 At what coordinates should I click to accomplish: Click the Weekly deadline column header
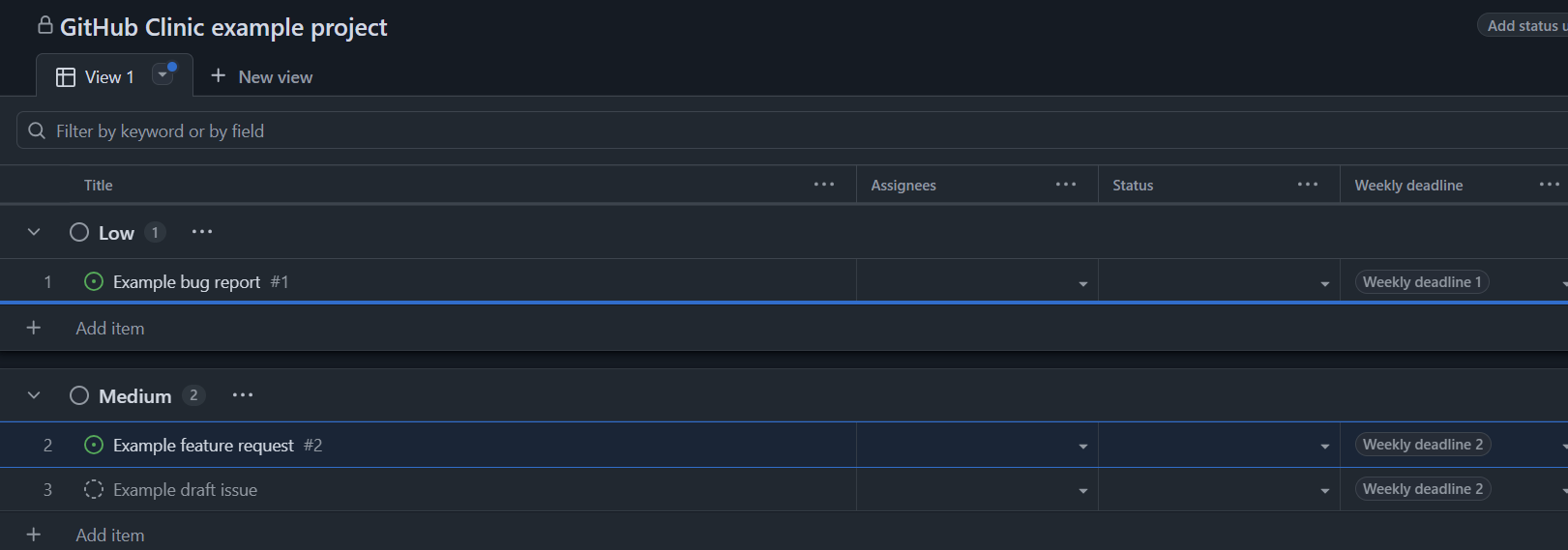click(1408, 185)
